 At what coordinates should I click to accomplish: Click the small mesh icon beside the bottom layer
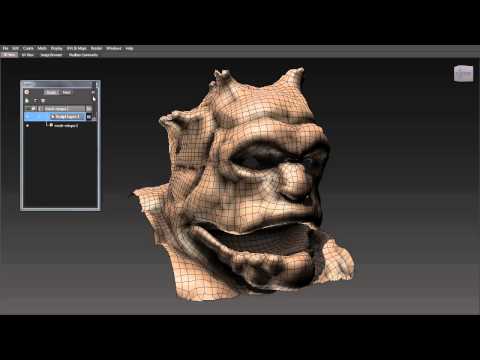coord(51,125)
